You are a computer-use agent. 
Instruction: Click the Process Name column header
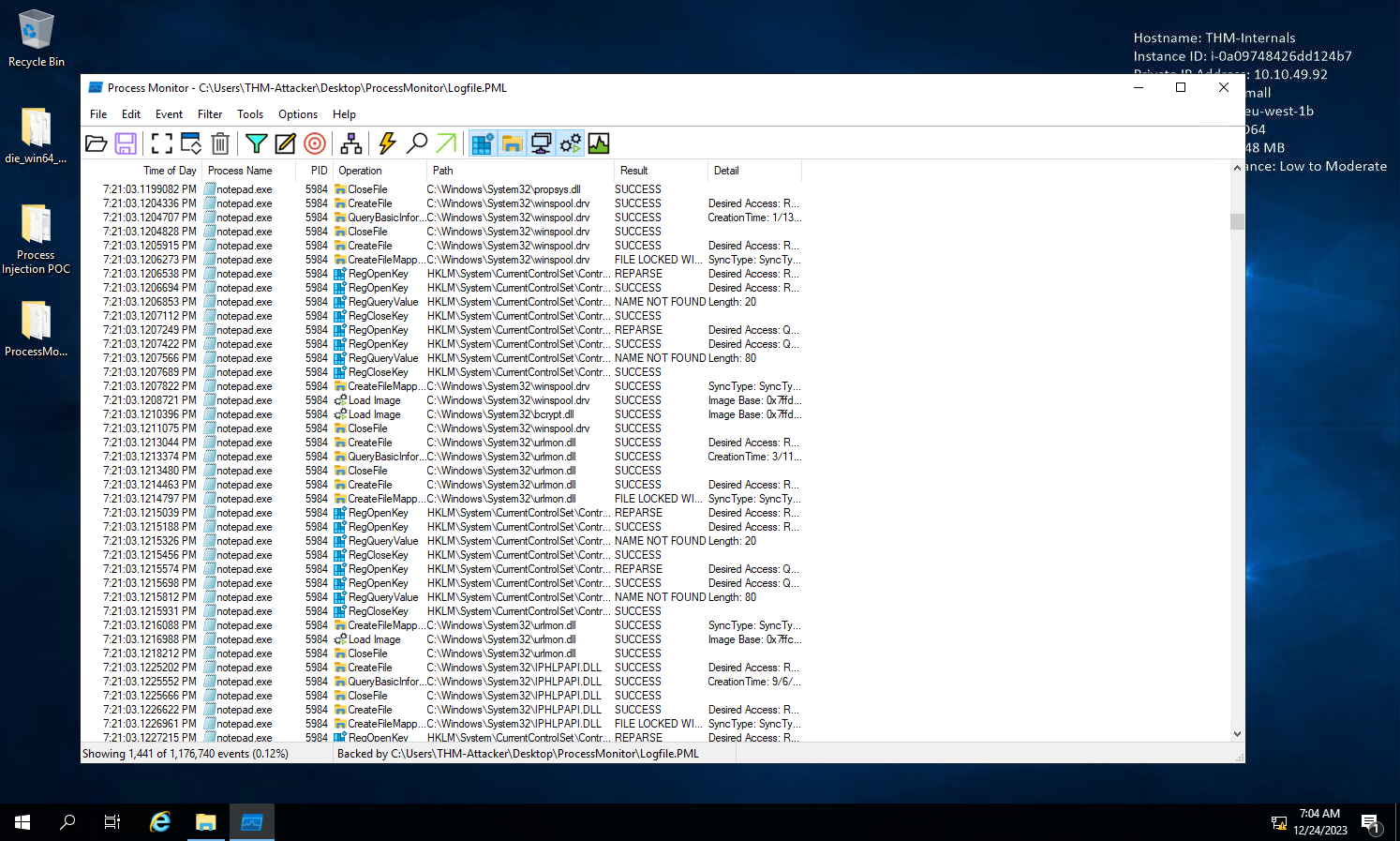[x=248, y=171]
